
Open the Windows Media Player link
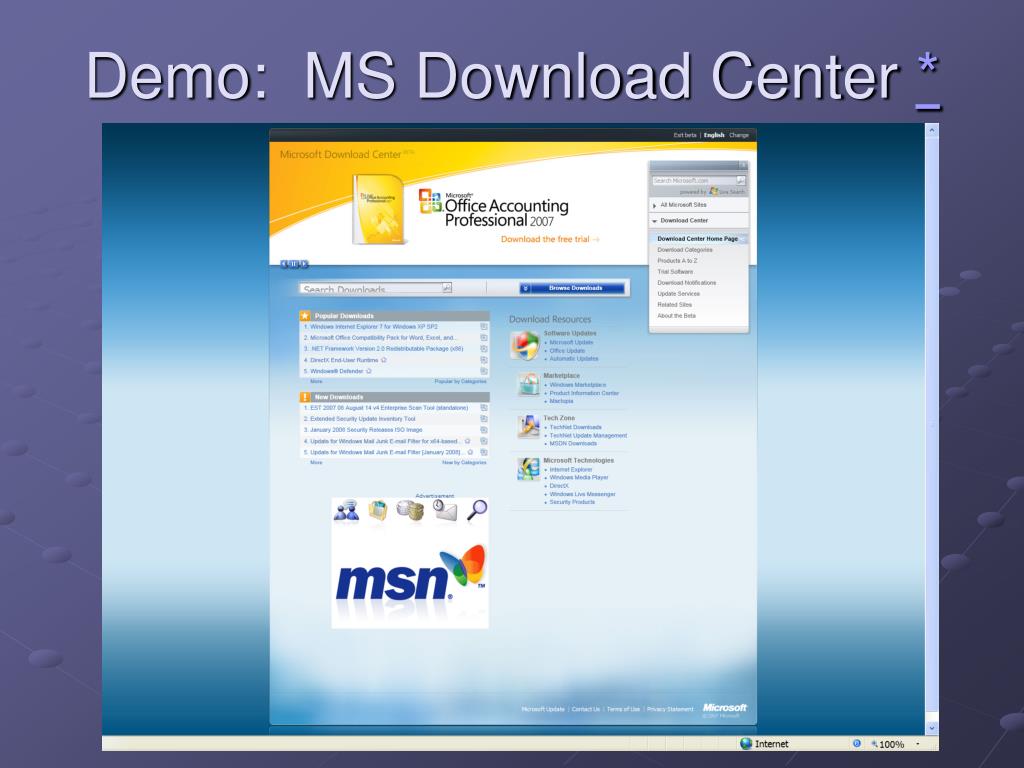coord(579,477)
